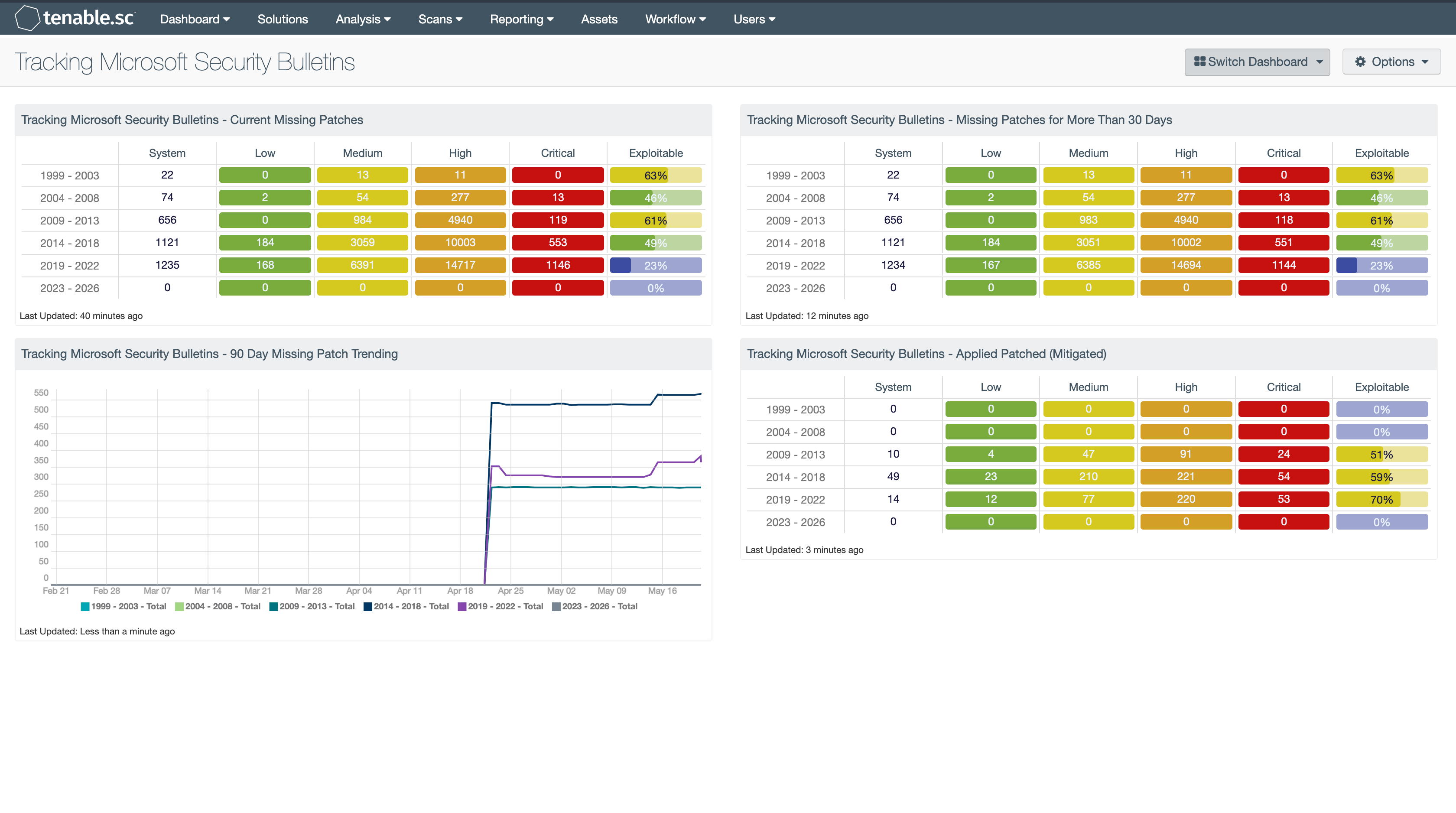
Task: Click 'Last Updated: 3 minutes ago' text
Action: click(804, 550)
